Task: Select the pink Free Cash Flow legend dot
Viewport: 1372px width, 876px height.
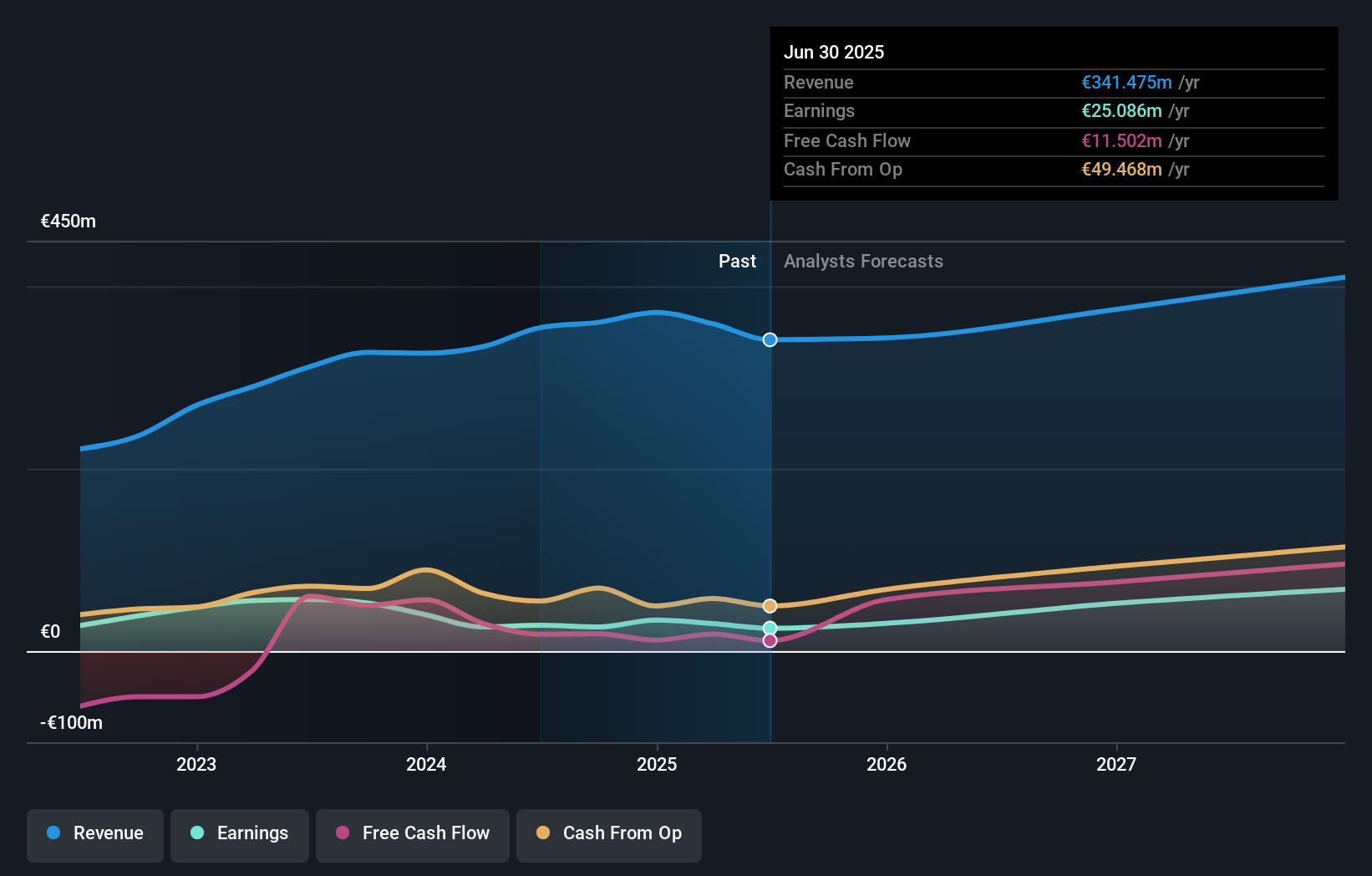Action: [x=344, y=833]
